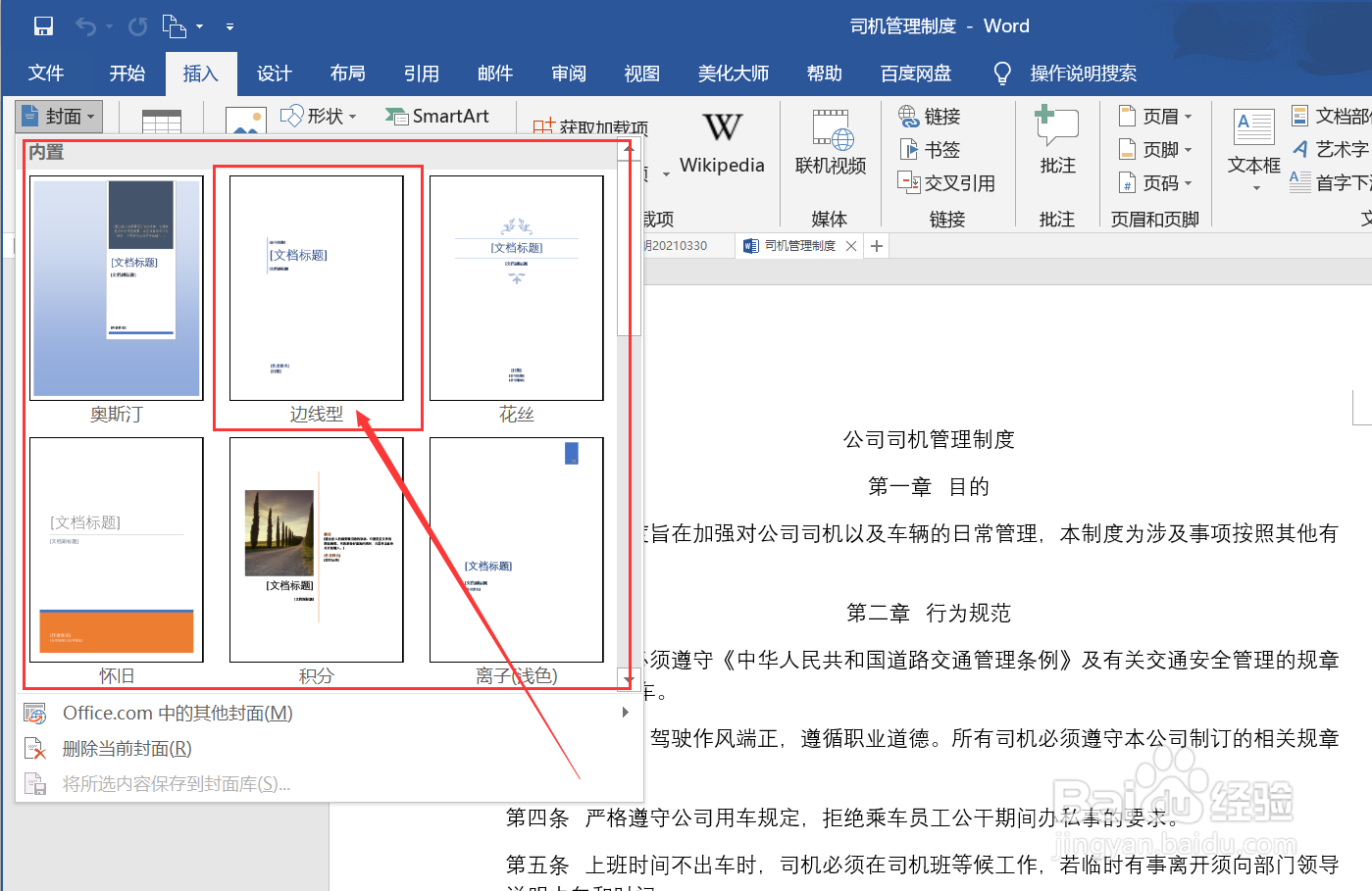The height and width of the screenshot is (891, 1372).
Task: Undo the last action
Action: (86, 25)
